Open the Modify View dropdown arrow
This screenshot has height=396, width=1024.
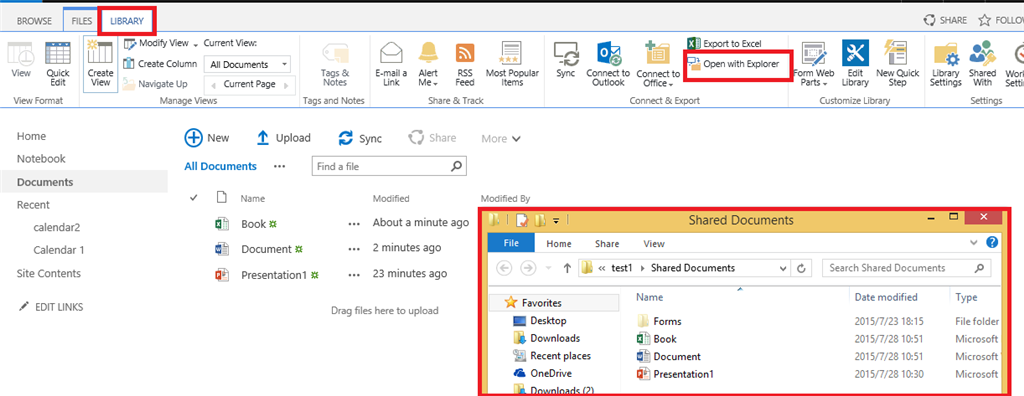point(195,44)
